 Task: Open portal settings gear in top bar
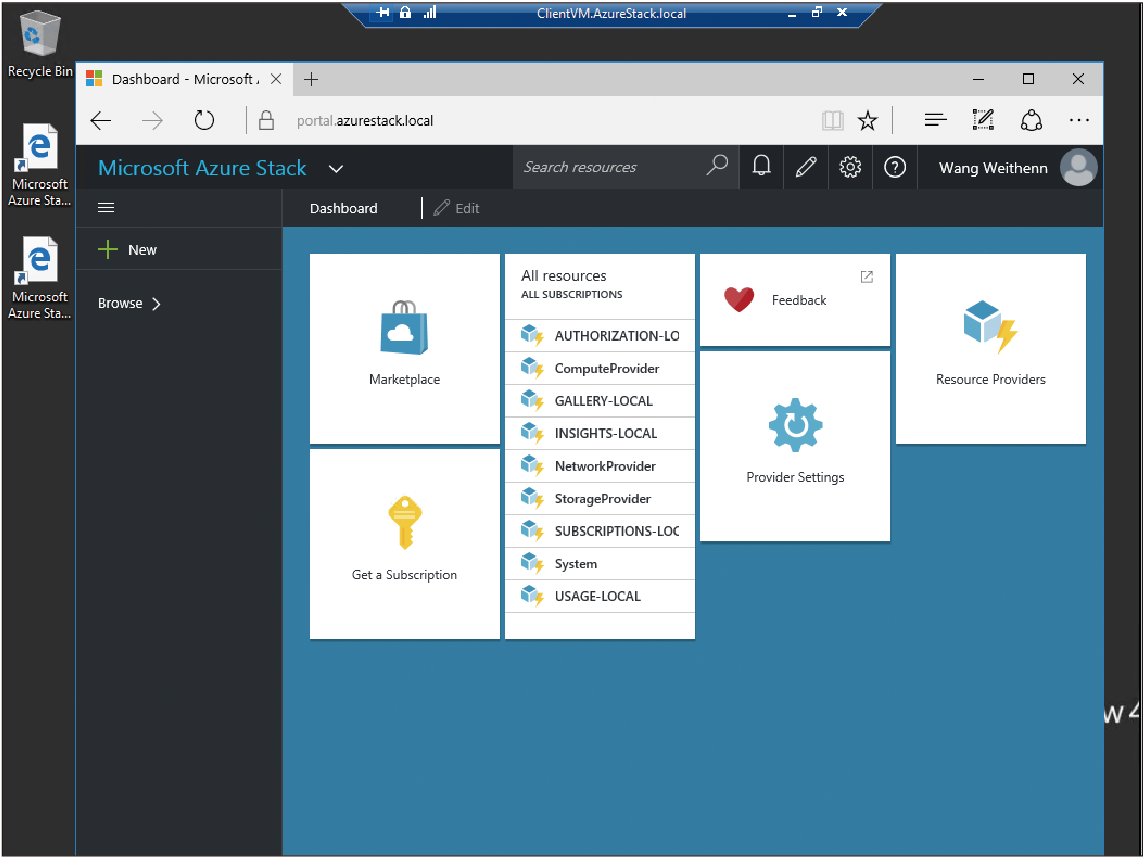[x=850, y=167]
